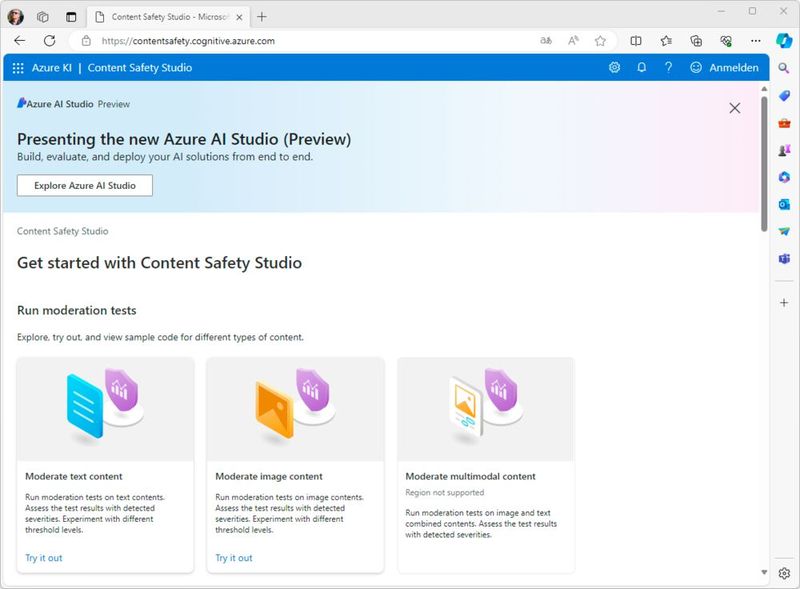Open notifications bell in Azure header
The width and height of the screenshot is (800, 589).
pyautogui.click(x=641, y=67)
